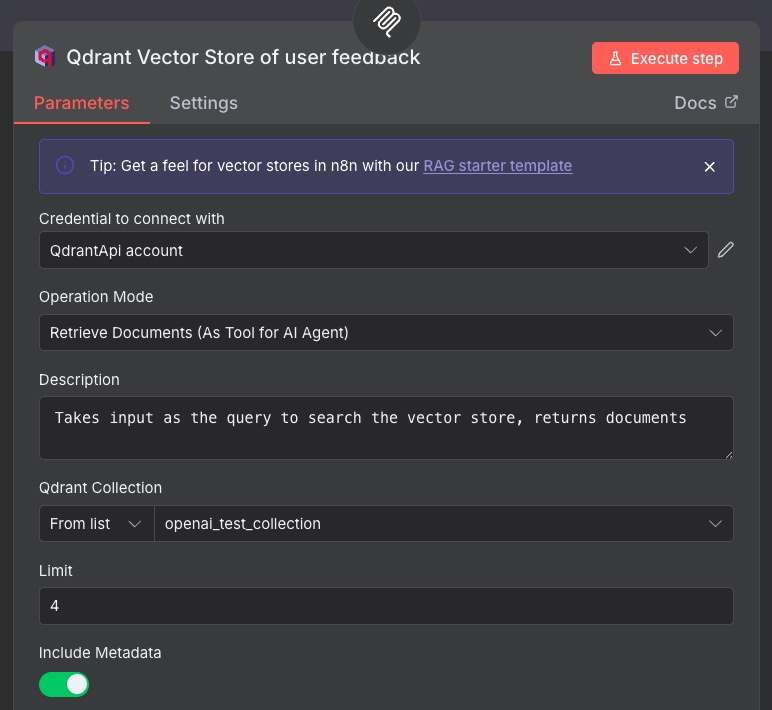Expand the openai_test_collection dropdown
The height and width of the screenshot is (710, 772).
click(x=443, y=523)
